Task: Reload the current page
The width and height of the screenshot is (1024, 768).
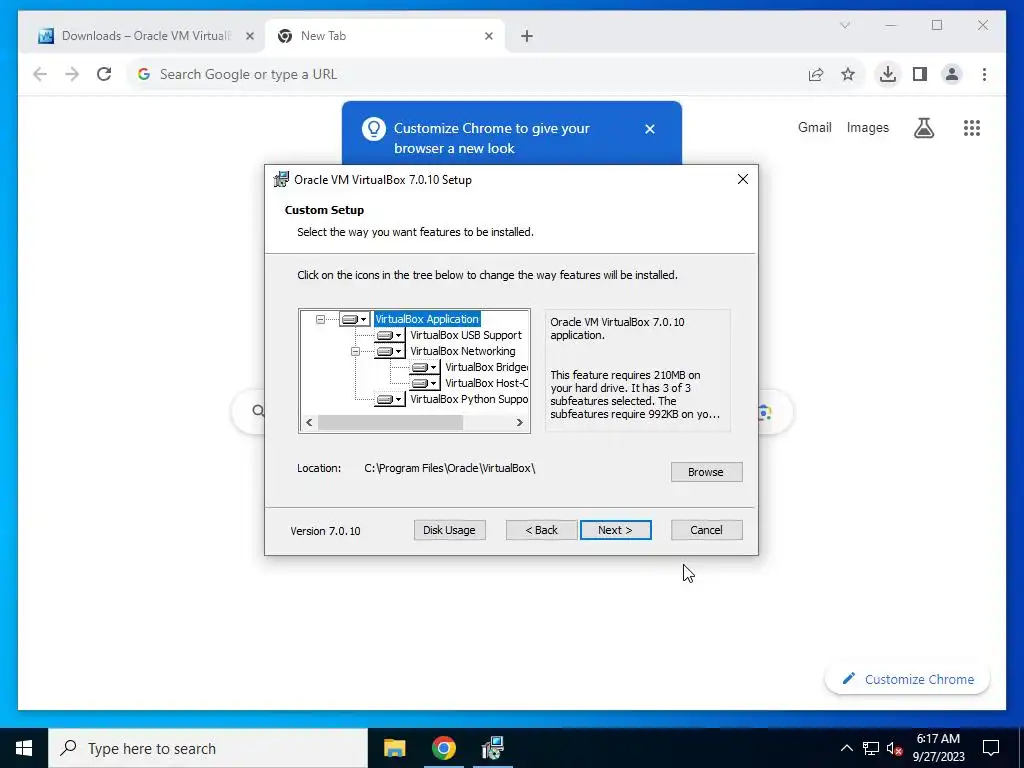Action: (x=104, y=74)
